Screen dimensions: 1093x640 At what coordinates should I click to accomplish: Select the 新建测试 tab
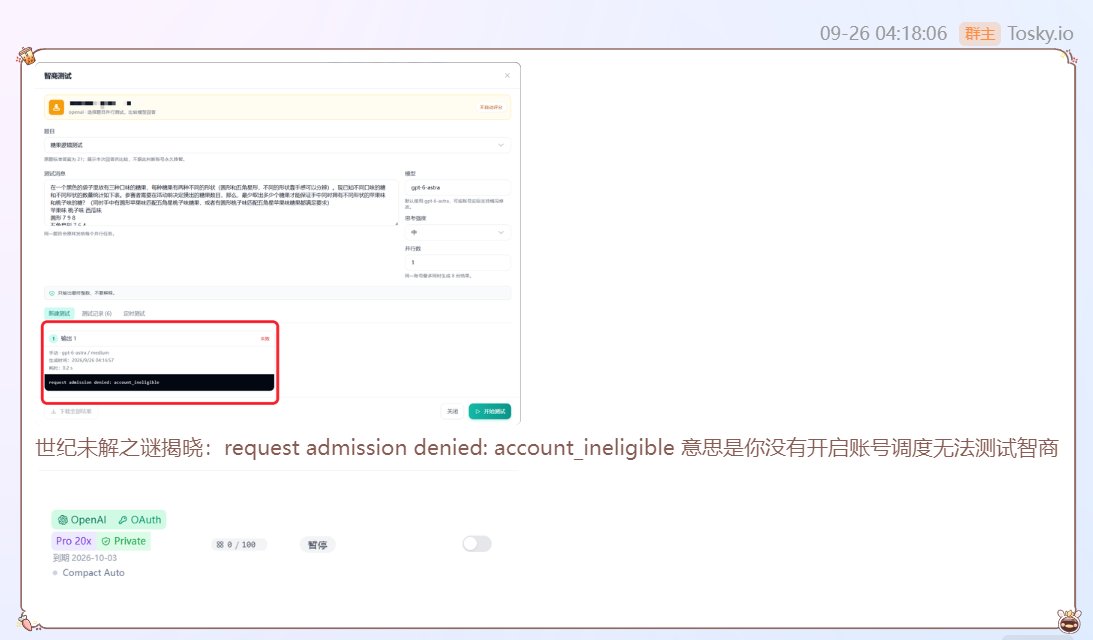coord(59,313)
